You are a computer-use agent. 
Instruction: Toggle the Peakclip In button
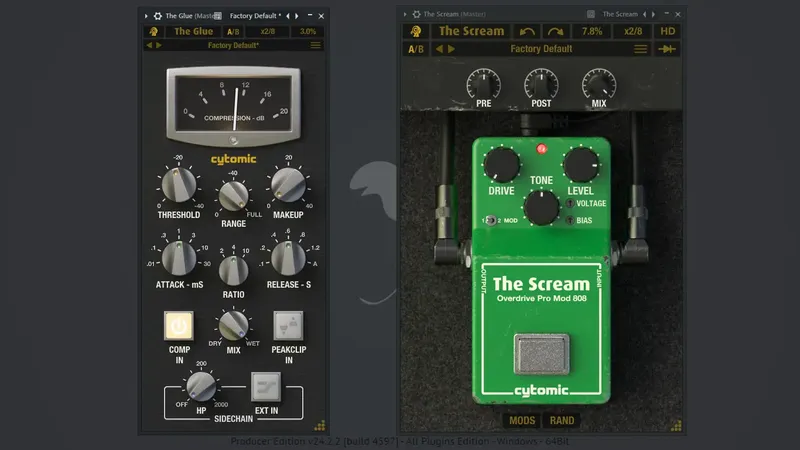coord(288,326)
